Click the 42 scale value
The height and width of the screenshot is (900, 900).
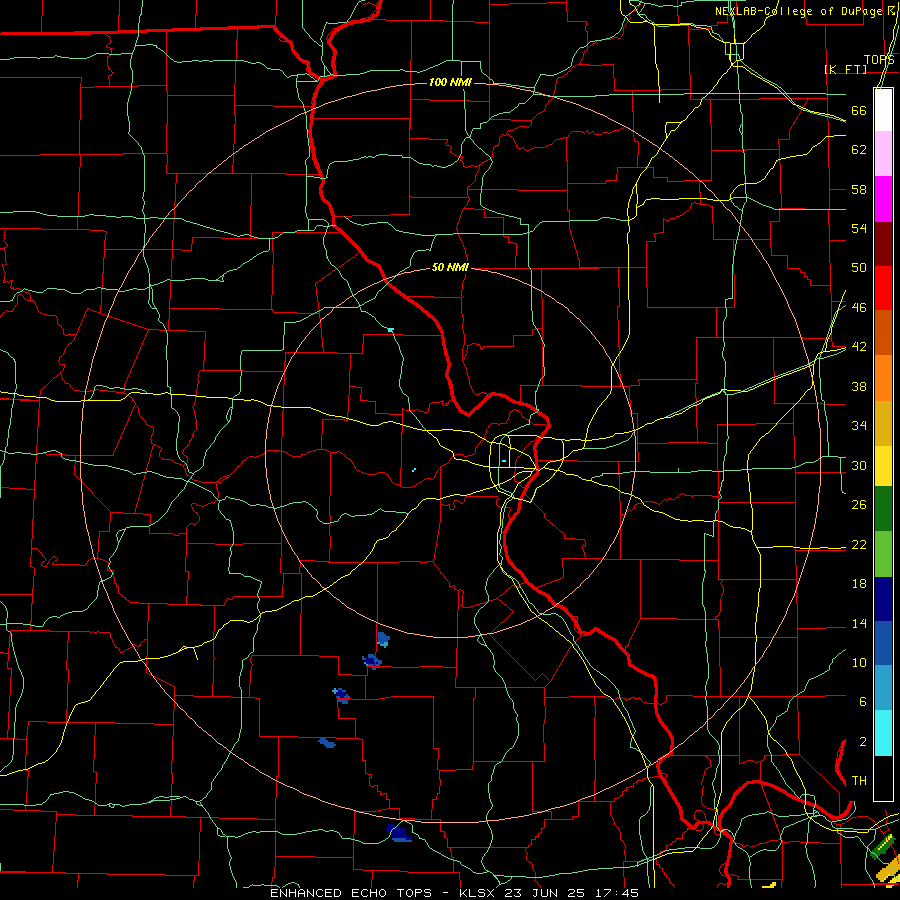tap(859, 347)
